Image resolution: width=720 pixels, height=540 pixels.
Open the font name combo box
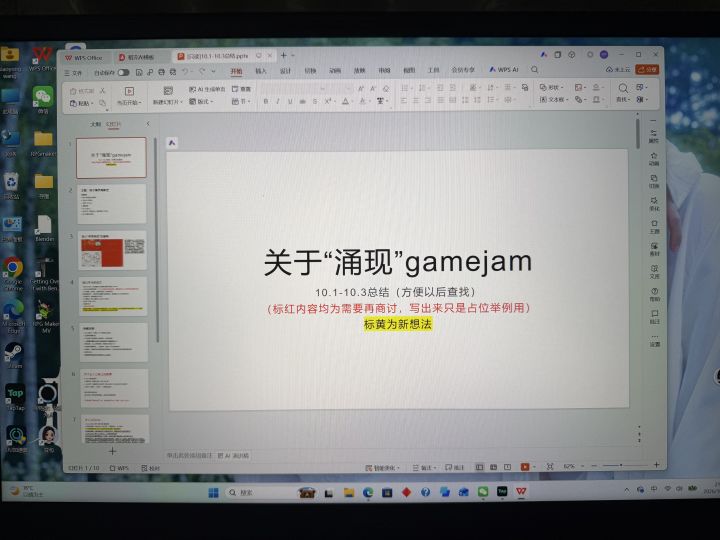294,89
